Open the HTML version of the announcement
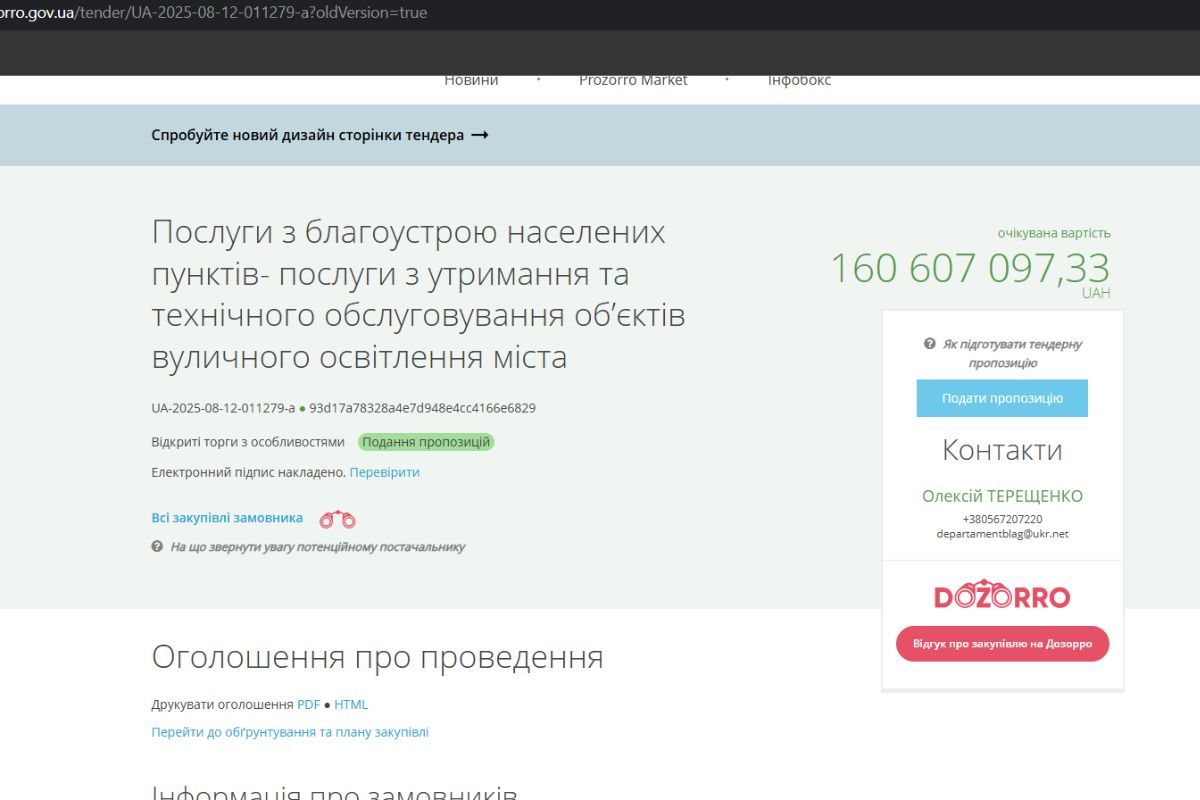1200x800 pixels. 352,704
